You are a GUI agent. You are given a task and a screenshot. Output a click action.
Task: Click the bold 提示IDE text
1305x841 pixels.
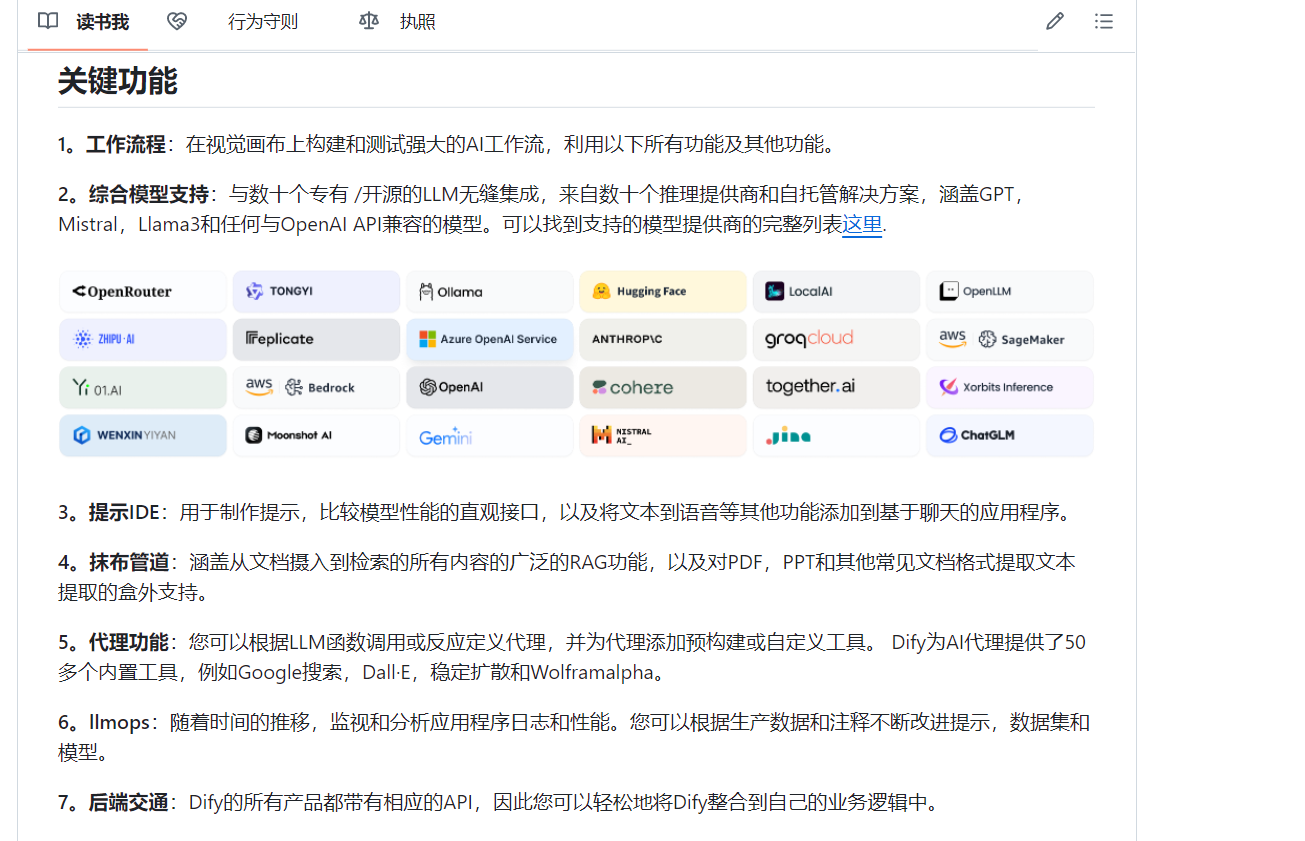click(124, 513)
